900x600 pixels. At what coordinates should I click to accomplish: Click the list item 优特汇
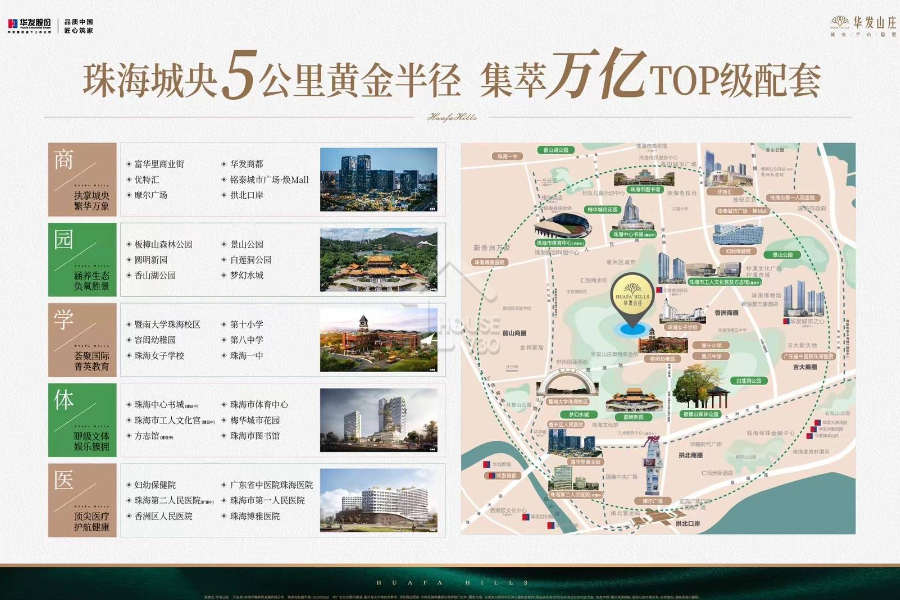[146, 179]
